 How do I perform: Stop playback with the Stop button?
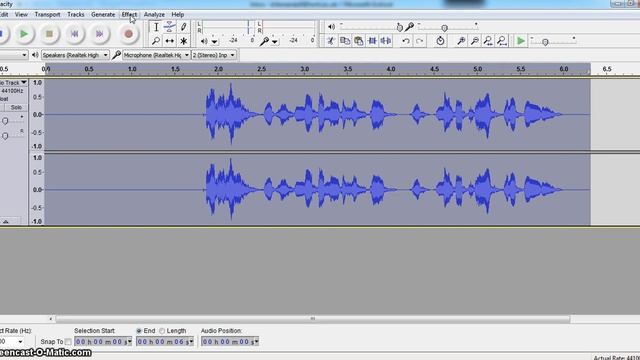[x=49, y=34]
